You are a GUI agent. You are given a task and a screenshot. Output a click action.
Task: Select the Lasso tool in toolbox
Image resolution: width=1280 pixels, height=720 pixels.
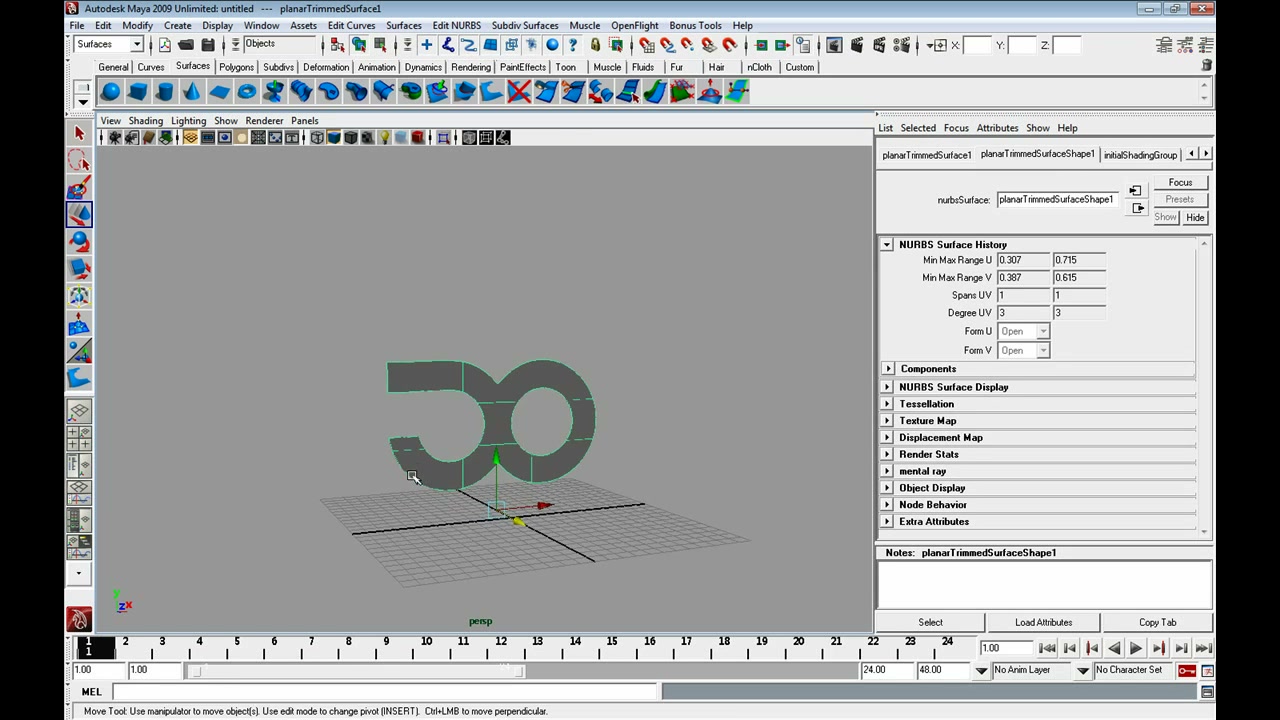(x=79, y=160)
